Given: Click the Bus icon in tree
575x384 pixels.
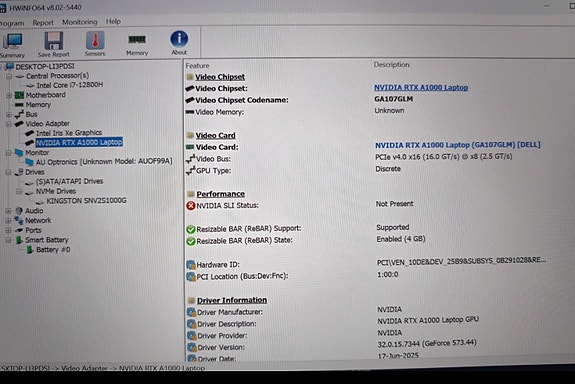Looking at the screenshot, I should pyautogui.click(x=19, y=114).
